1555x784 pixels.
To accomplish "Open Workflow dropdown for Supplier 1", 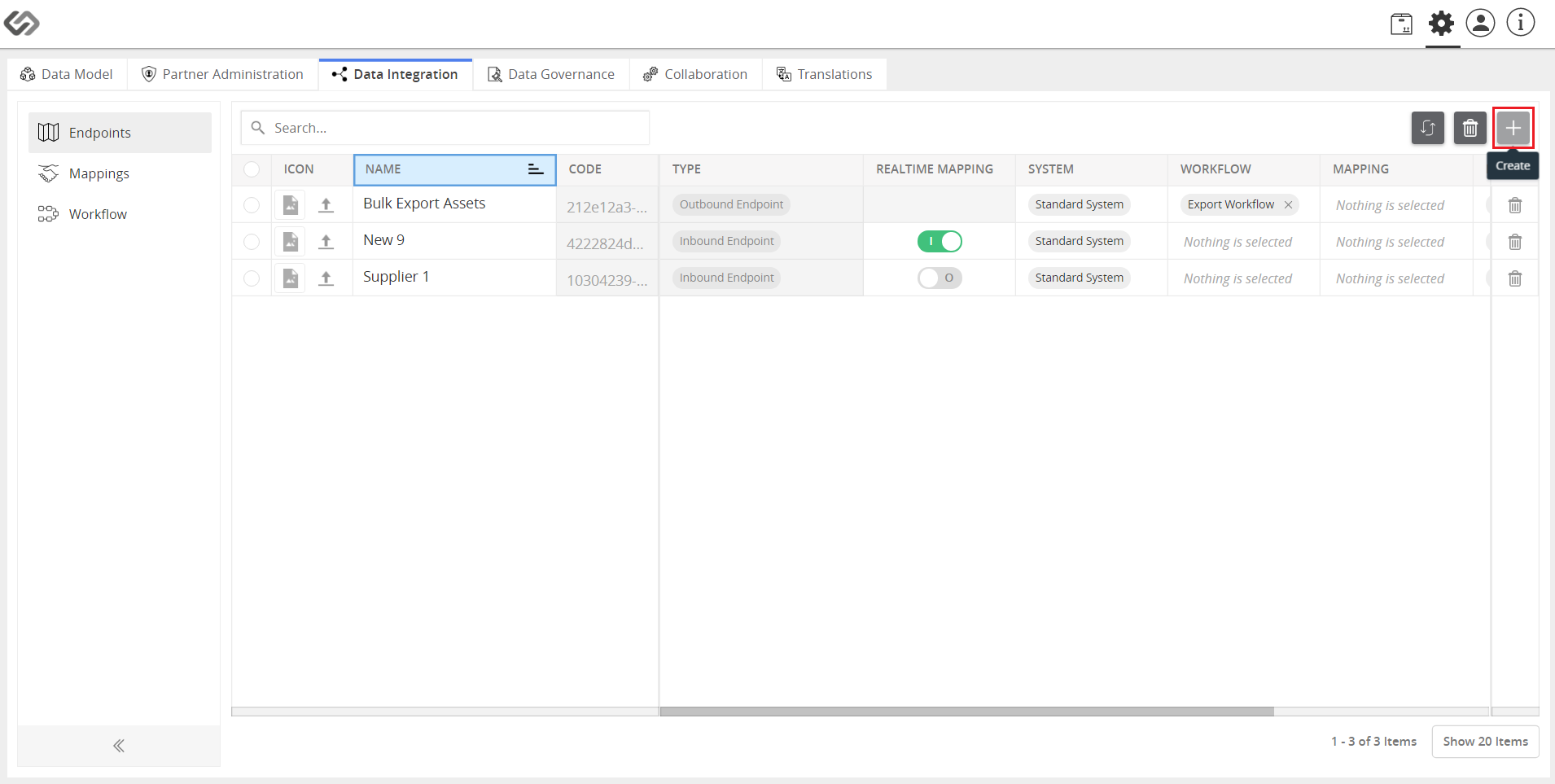I will click(1243, 278).
